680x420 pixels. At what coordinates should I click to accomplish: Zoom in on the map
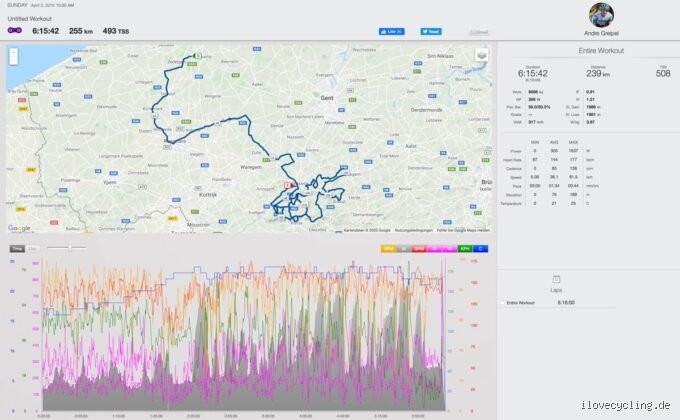coord(14,52)
